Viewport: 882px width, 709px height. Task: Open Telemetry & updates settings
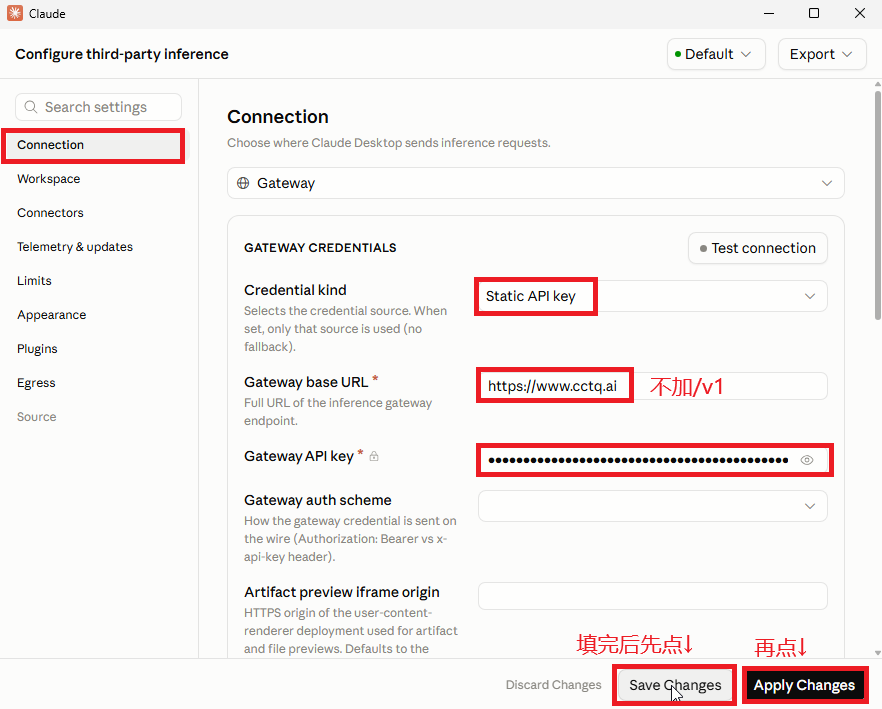click(x=75, y=247)
